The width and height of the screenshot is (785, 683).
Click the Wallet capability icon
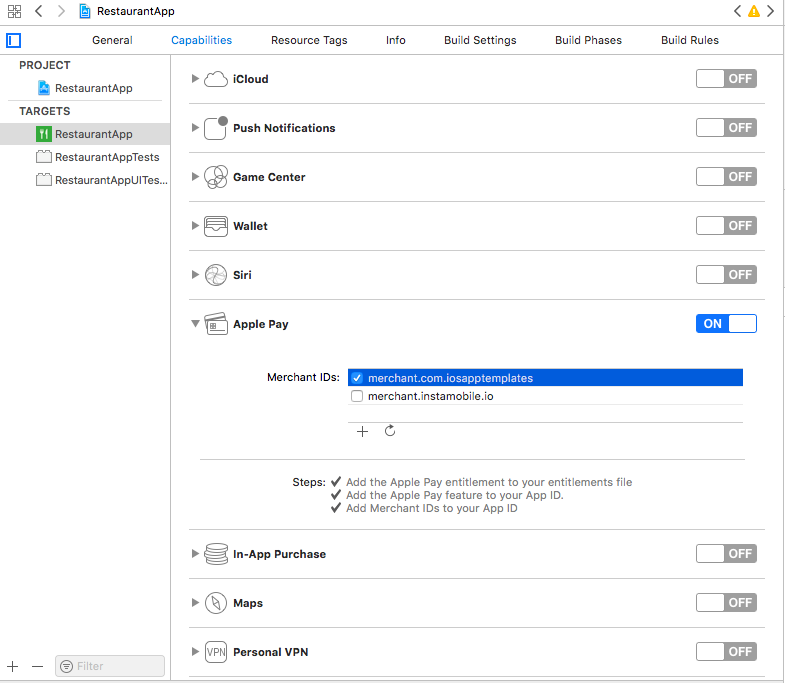216,226
